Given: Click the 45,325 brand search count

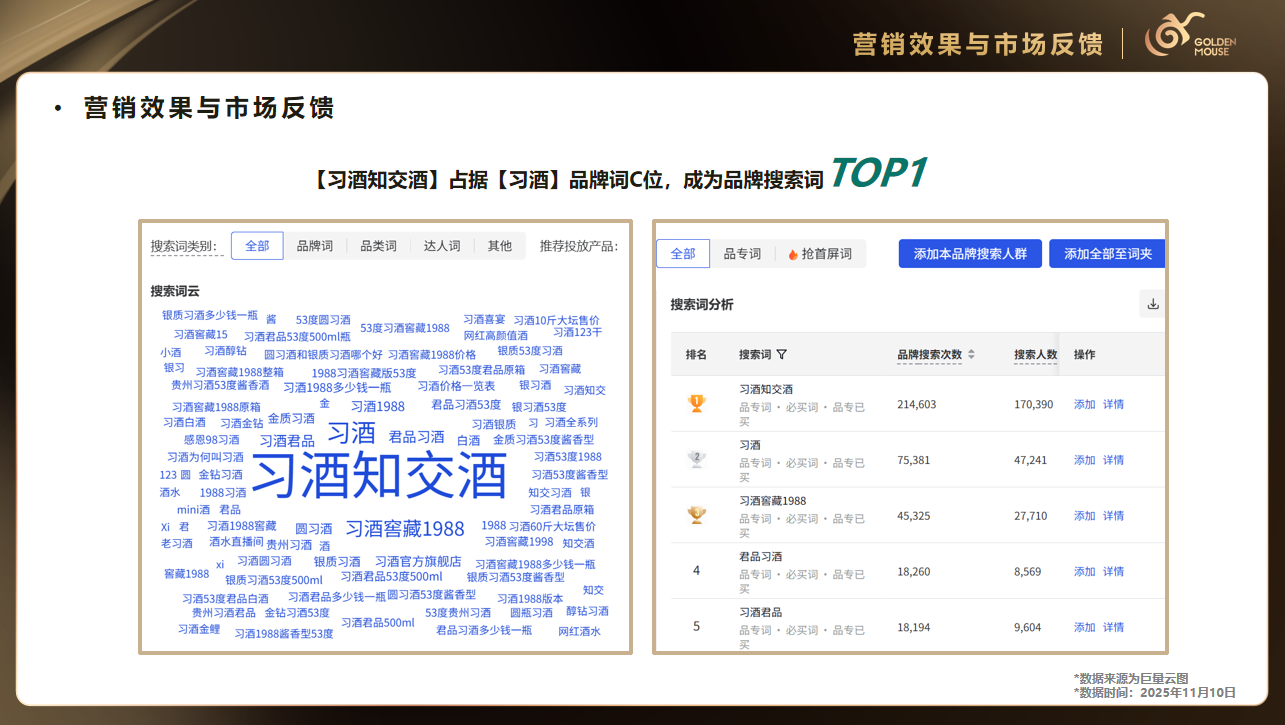Looking at the screenshot, I should (914, 516).
